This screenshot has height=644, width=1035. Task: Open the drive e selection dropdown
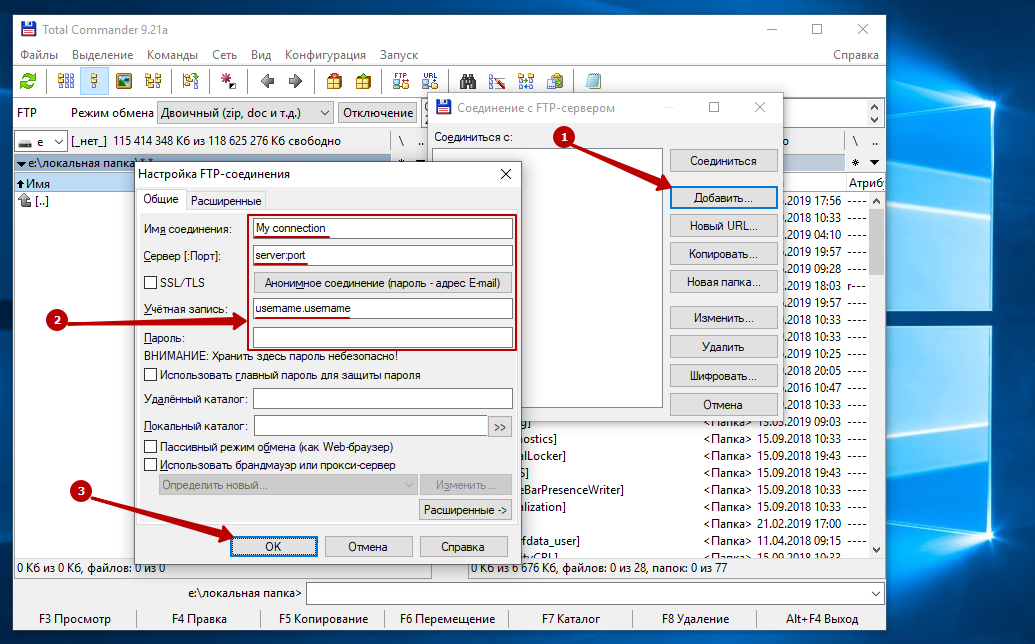41,141
